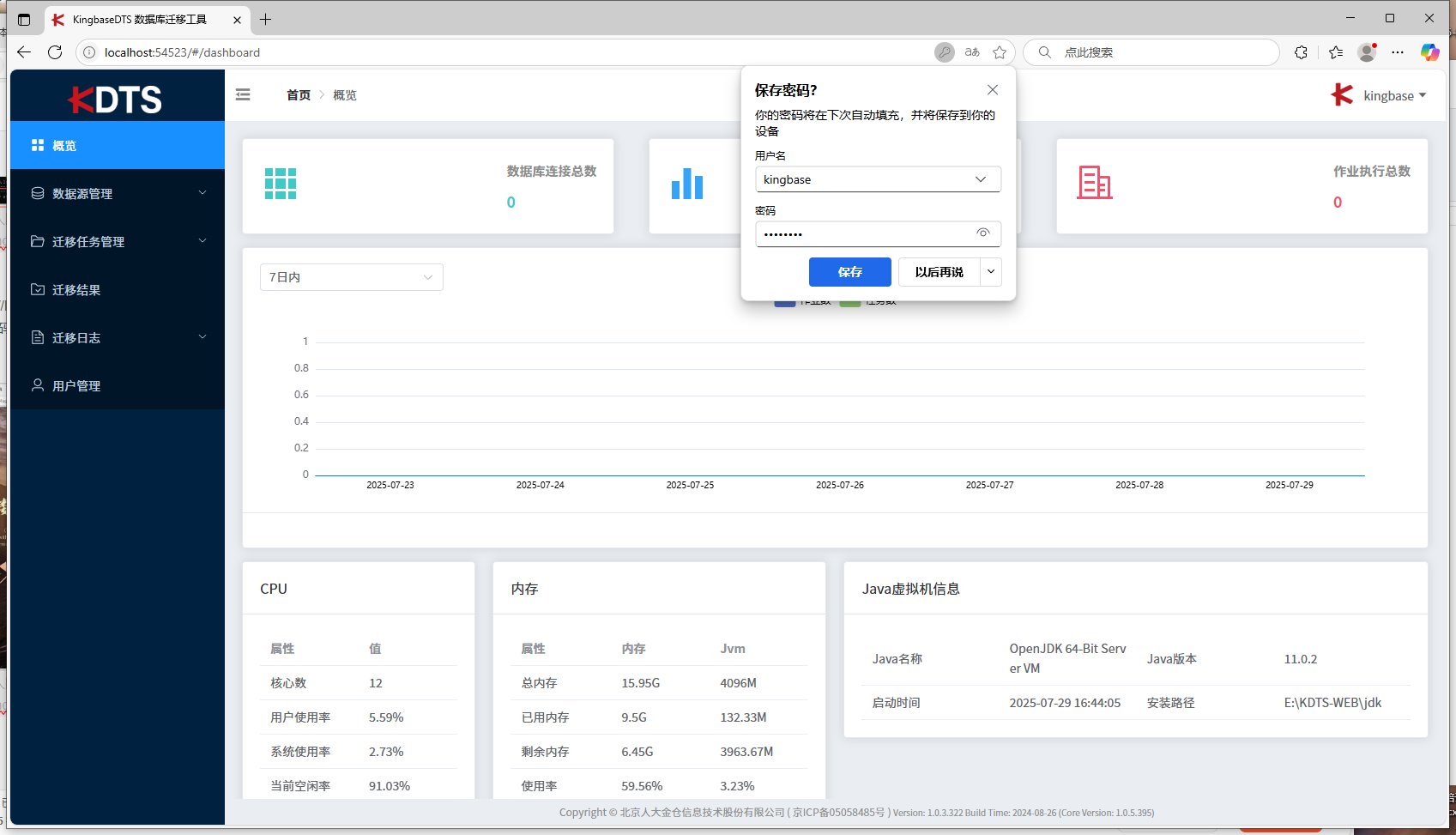The image size is (1456, 835).
Task: Click 作业执行总数 label
Action: click(x=1372, y=172)
